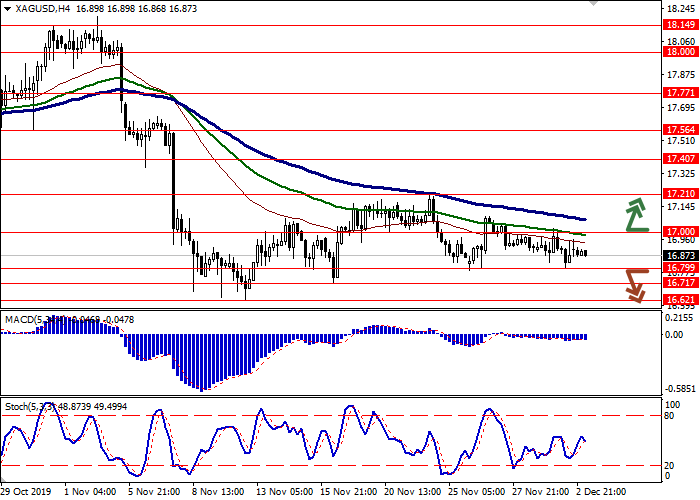Select the 16.799 support level label
This screenshot has width=700, height=500.
[x=679, y=268]
